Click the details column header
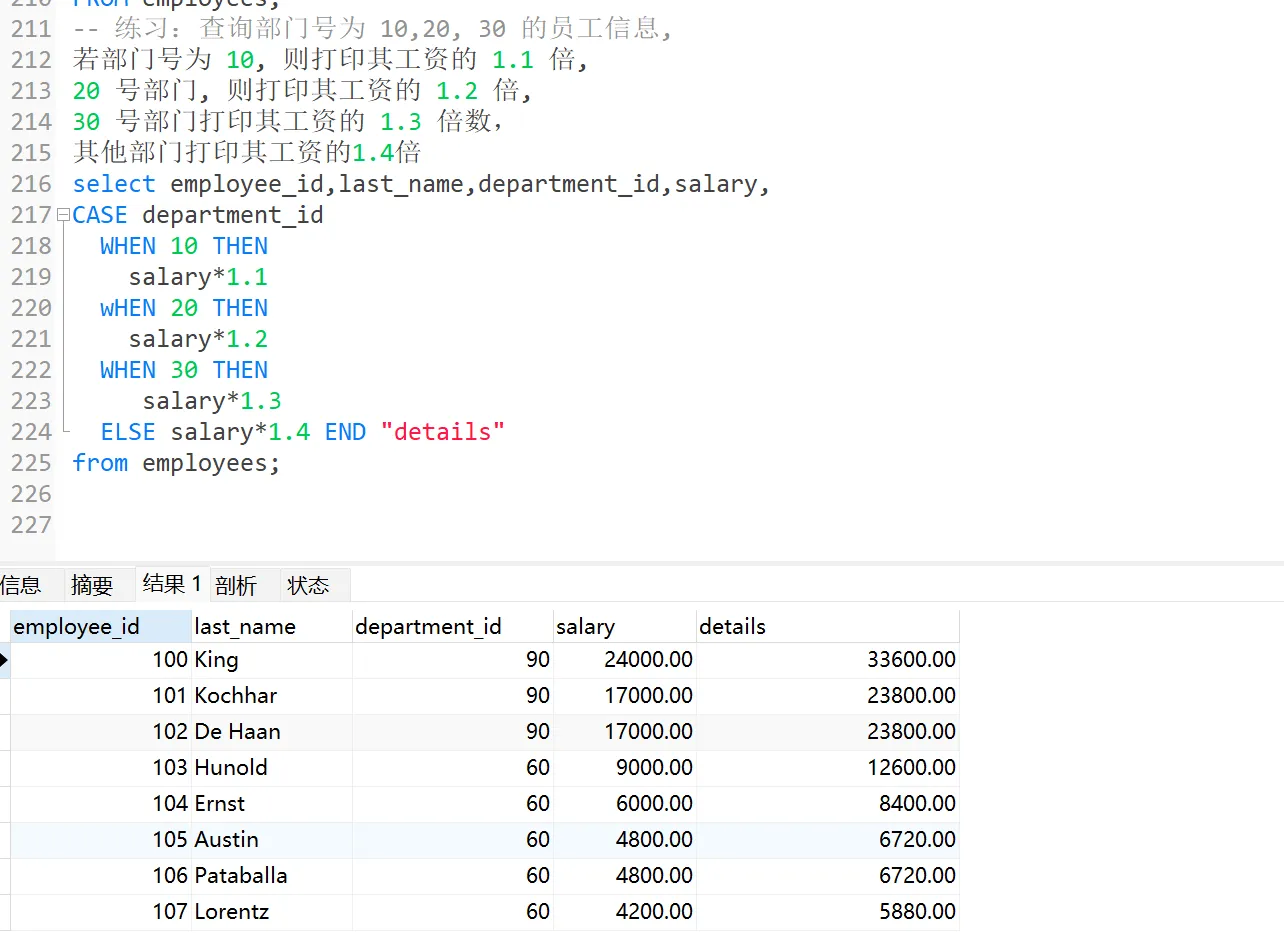The height and width of the screenshot is (943, 1284). (828, 627)
